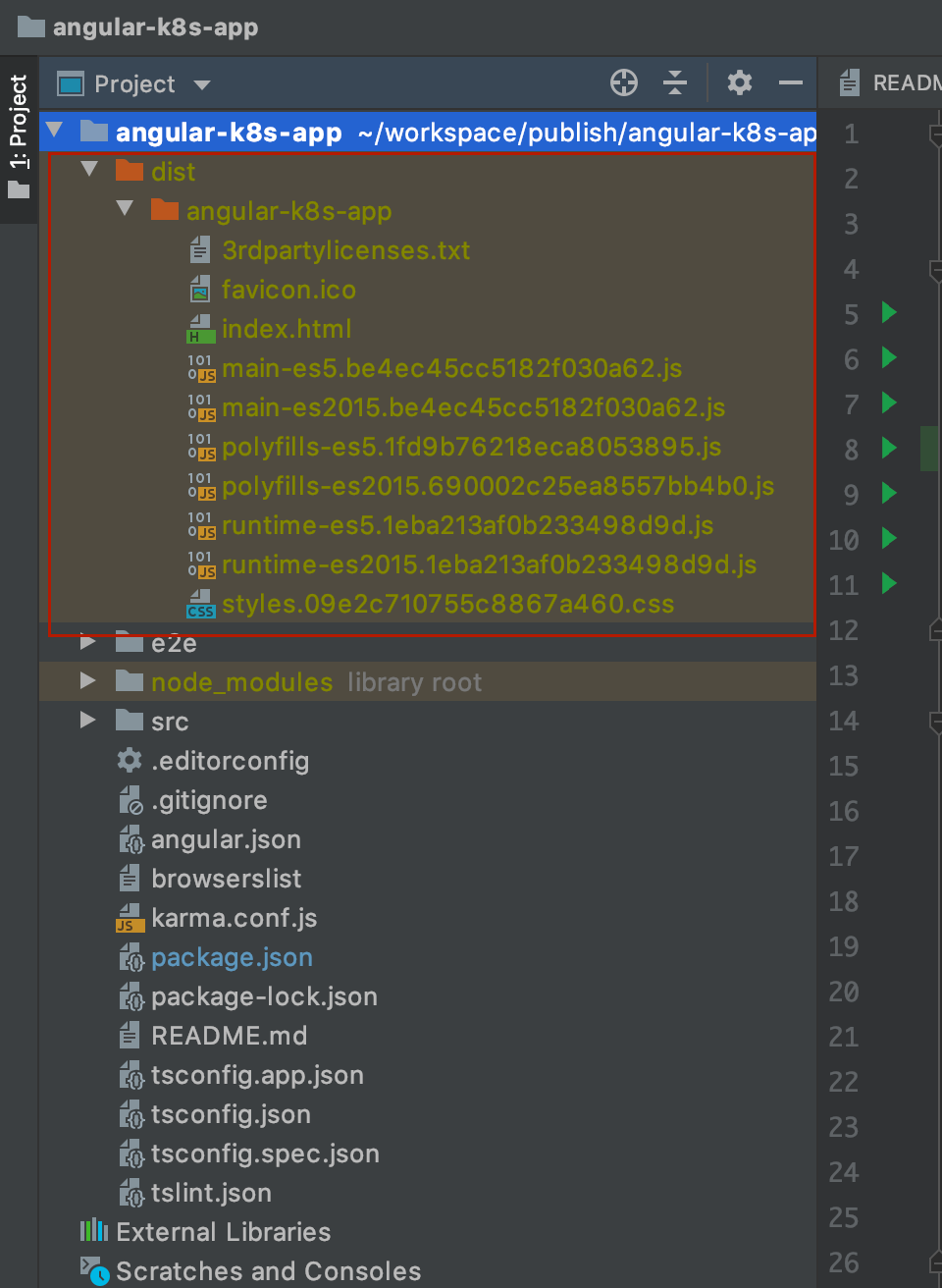Open the Project view dropdown arrow
Image resolution: width=942 pixels, height=1288 pixels.
(202, 84)
